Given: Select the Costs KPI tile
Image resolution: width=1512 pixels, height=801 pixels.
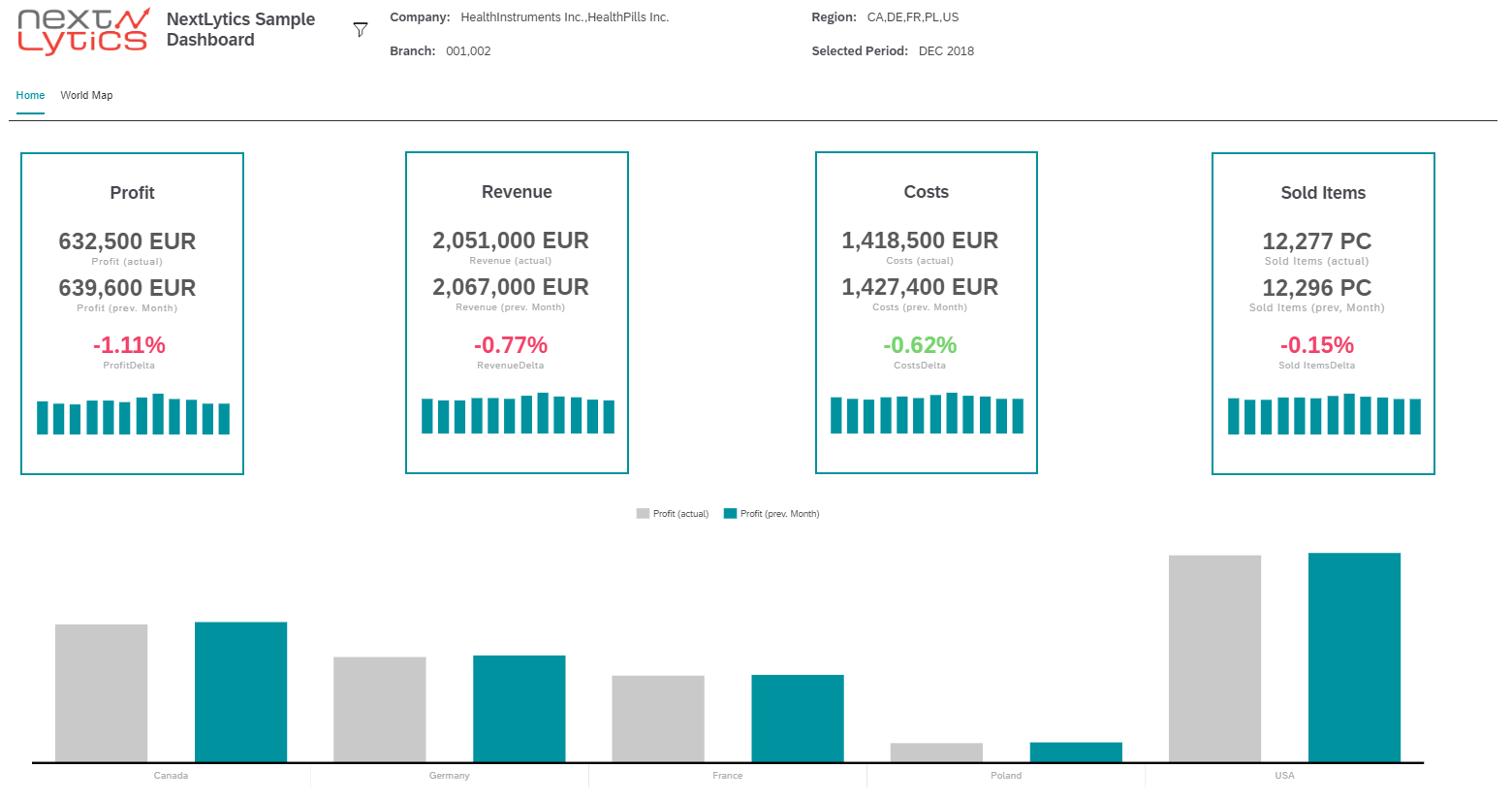Looking at the screenshot, I should [x=927, y=312].
